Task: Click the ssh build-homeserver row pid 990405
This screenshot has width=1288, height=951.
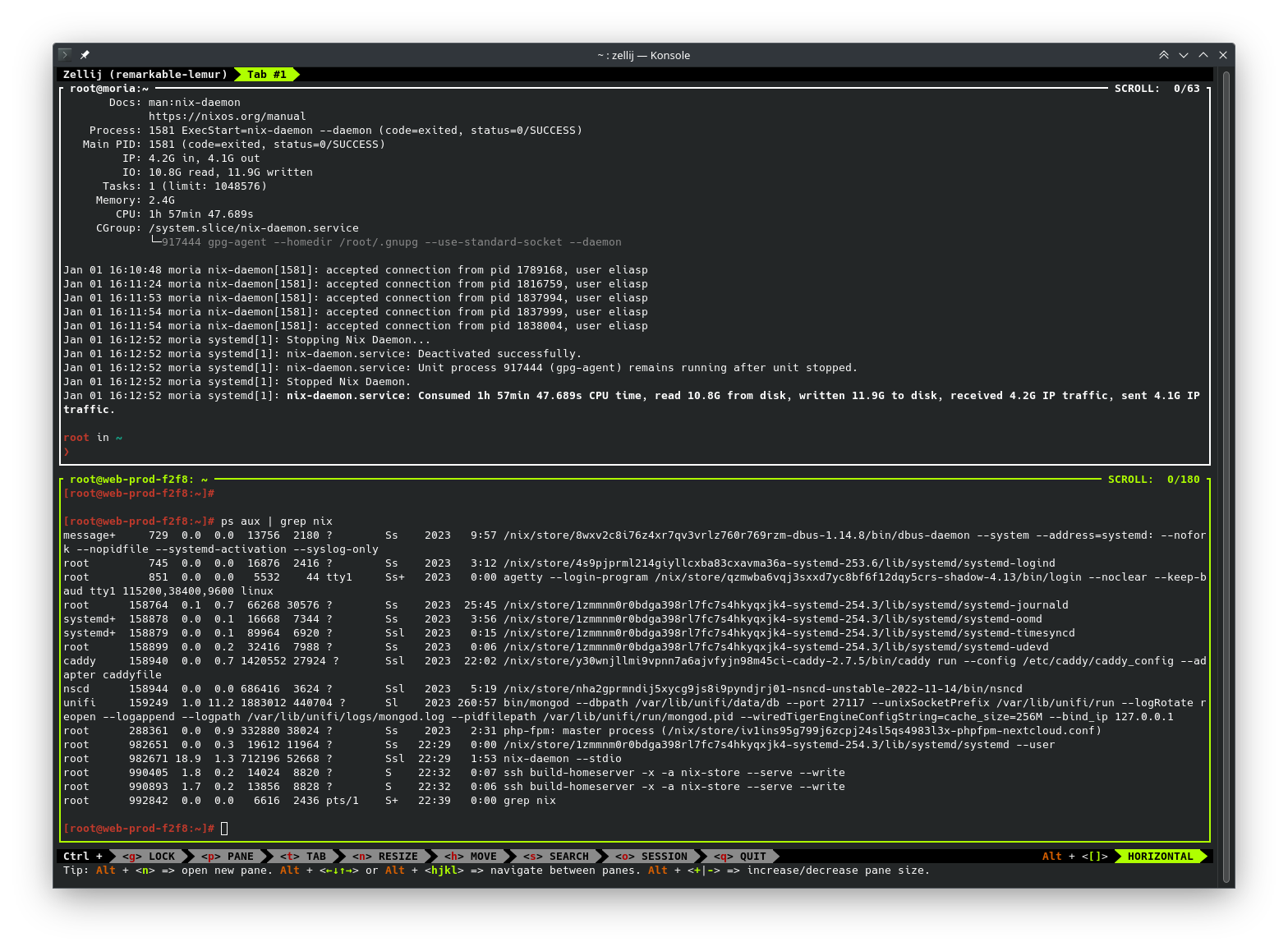Action: click(454, 773)
